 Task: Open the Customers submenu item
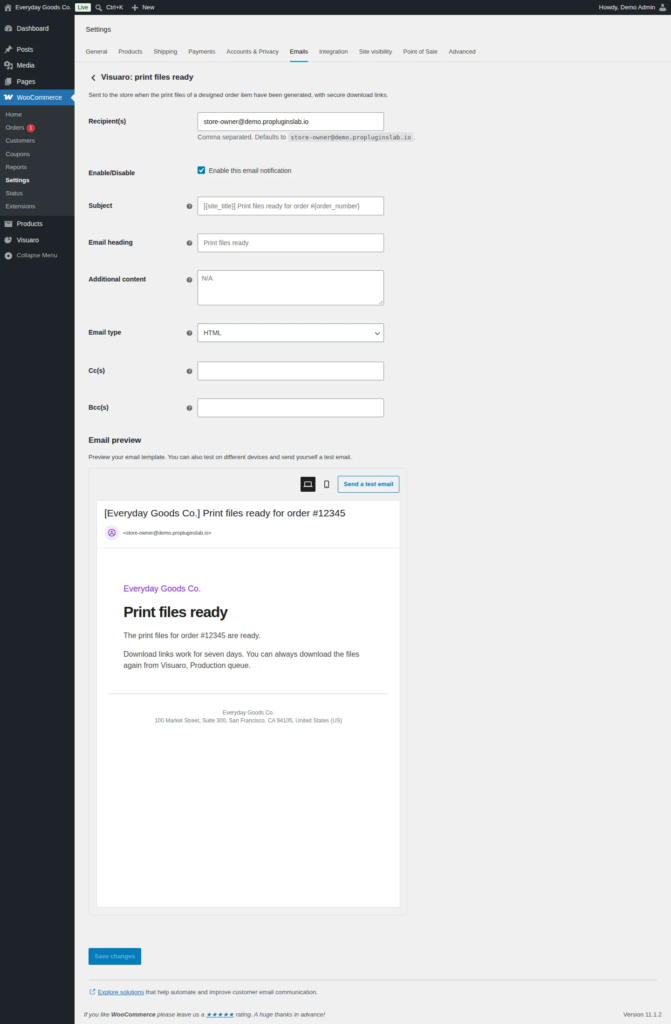20,140
